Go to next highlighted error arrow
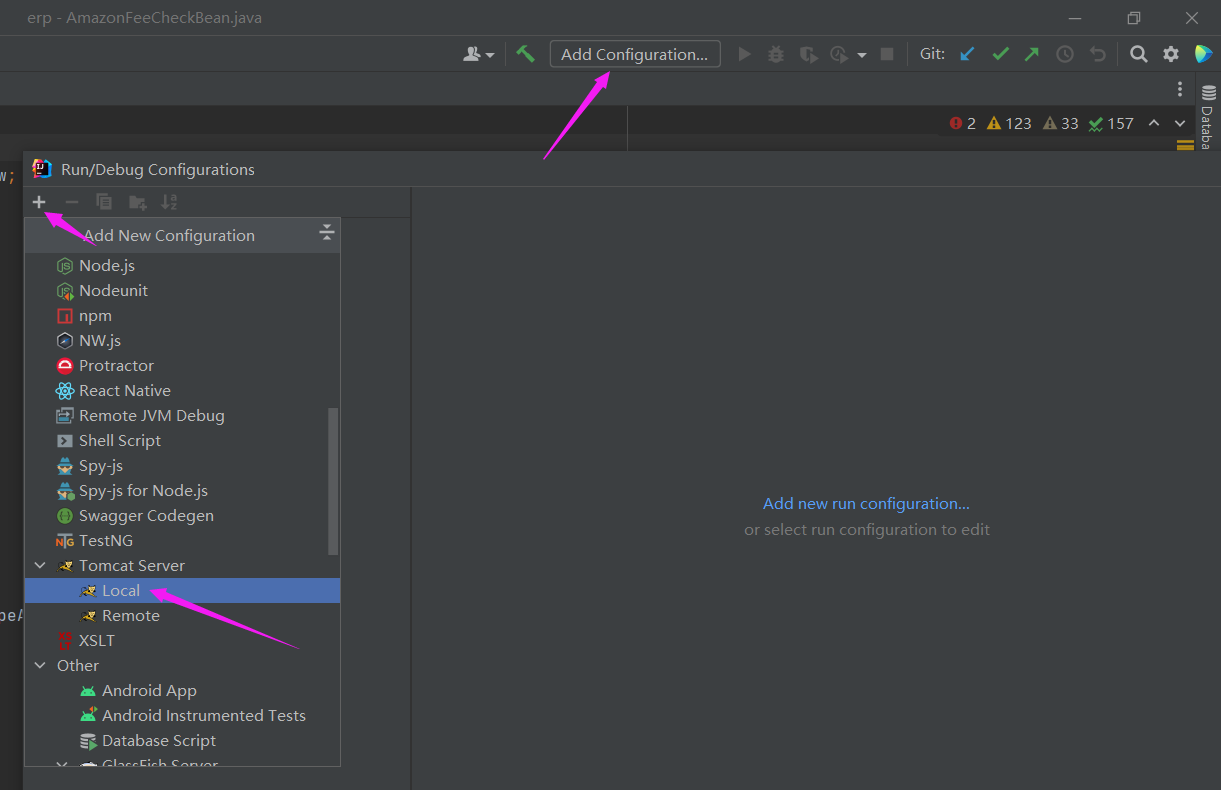This screenshot has height=790, width=1221. [x=1180, y=123]
